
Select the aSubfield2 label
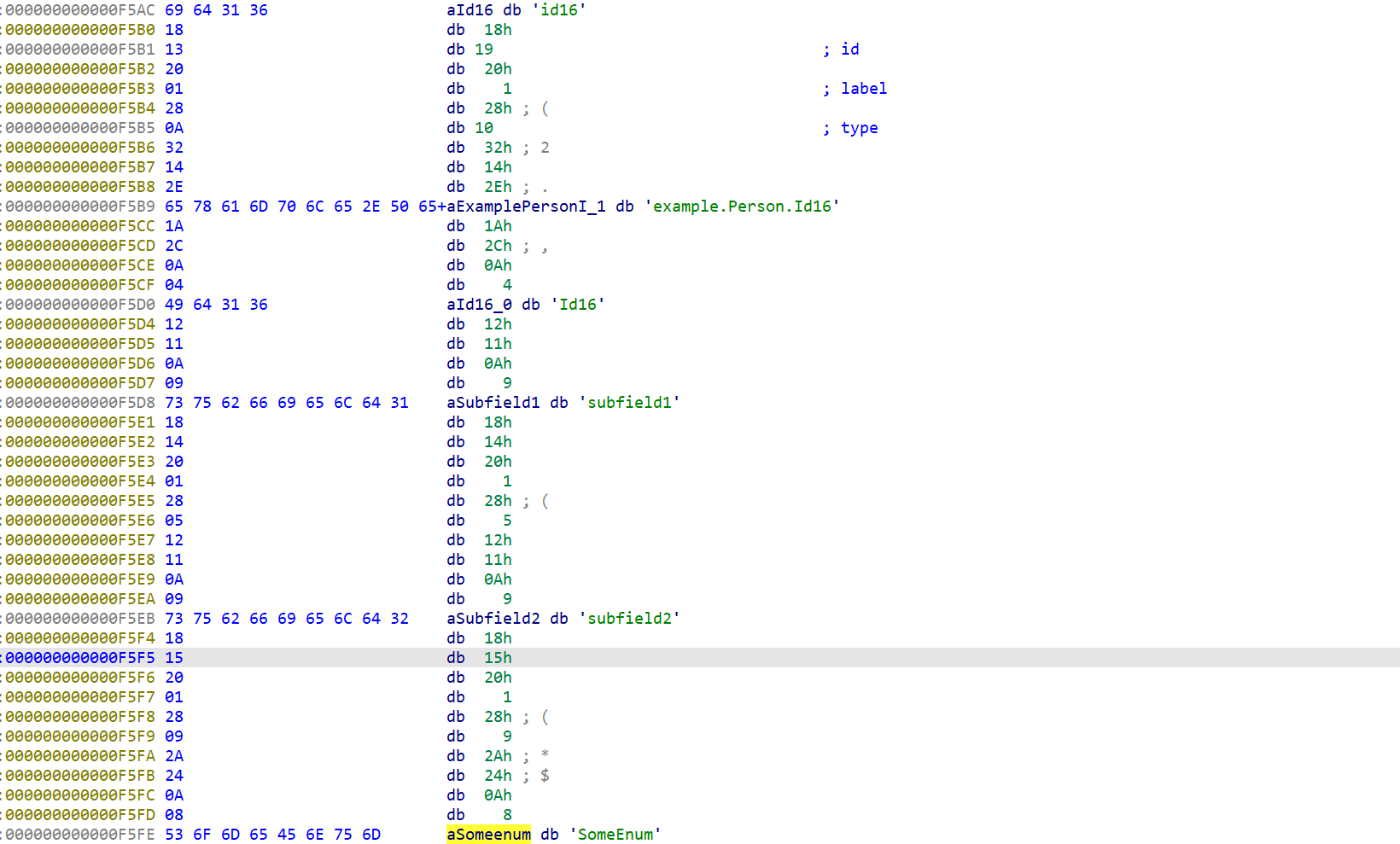[x=493, y=619]
